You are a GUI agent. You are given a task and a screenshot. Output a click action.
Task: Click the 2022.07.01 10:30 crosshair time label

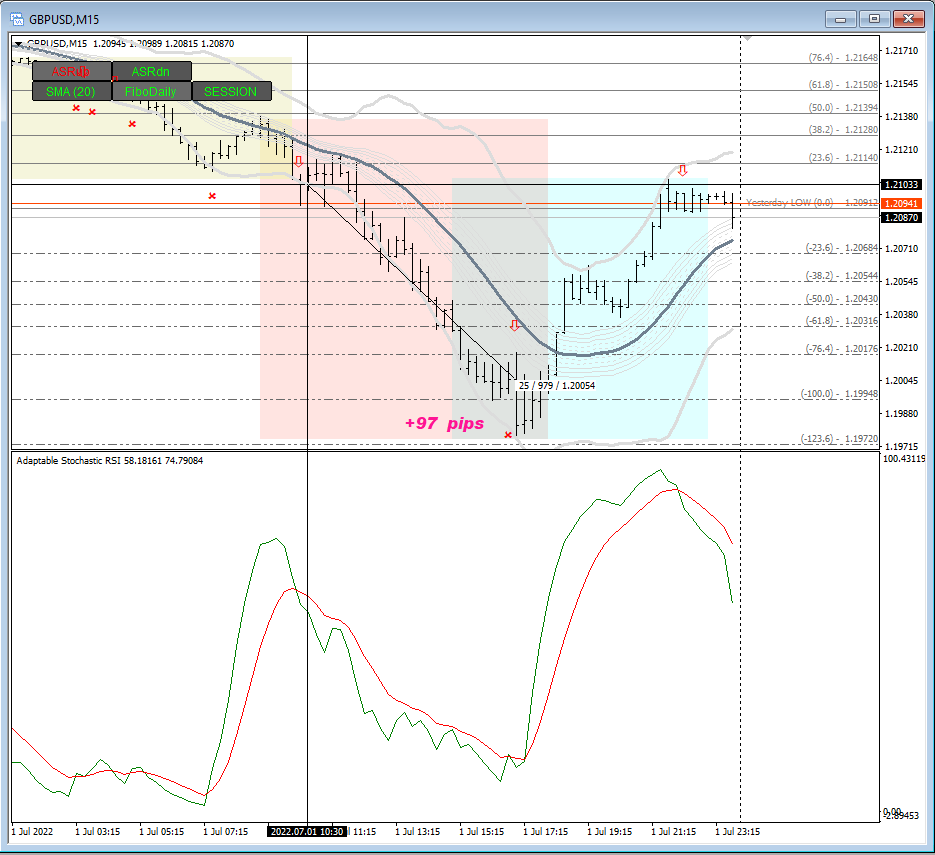click(x=307, y=831)
